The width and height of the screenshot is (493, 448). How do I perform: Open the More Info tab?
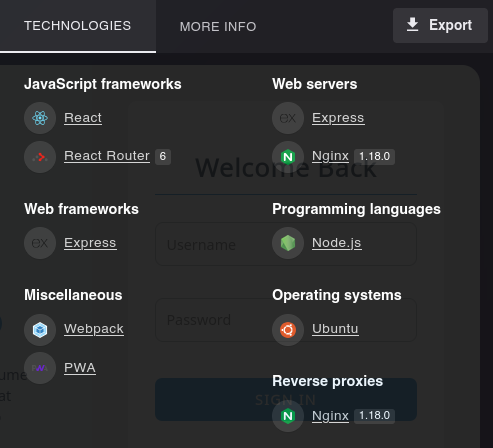[218, 27]
